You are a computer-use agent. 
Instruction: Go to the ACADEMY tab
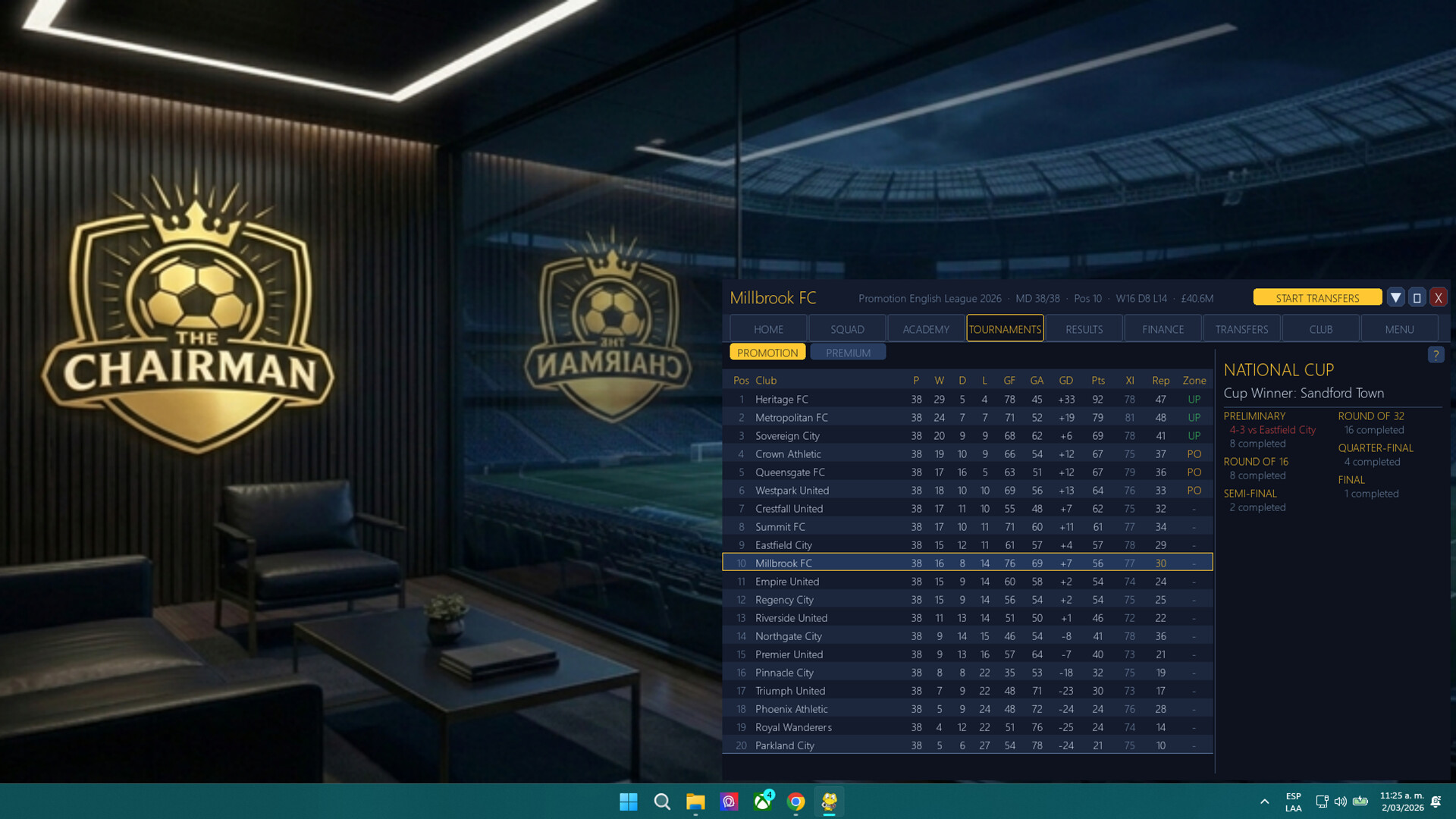point(925,329)
